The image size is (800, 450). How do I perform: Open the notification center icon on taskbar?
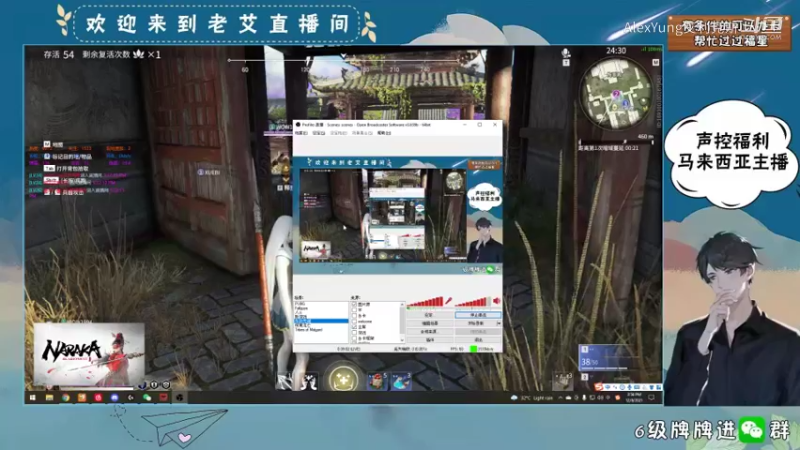652,397
